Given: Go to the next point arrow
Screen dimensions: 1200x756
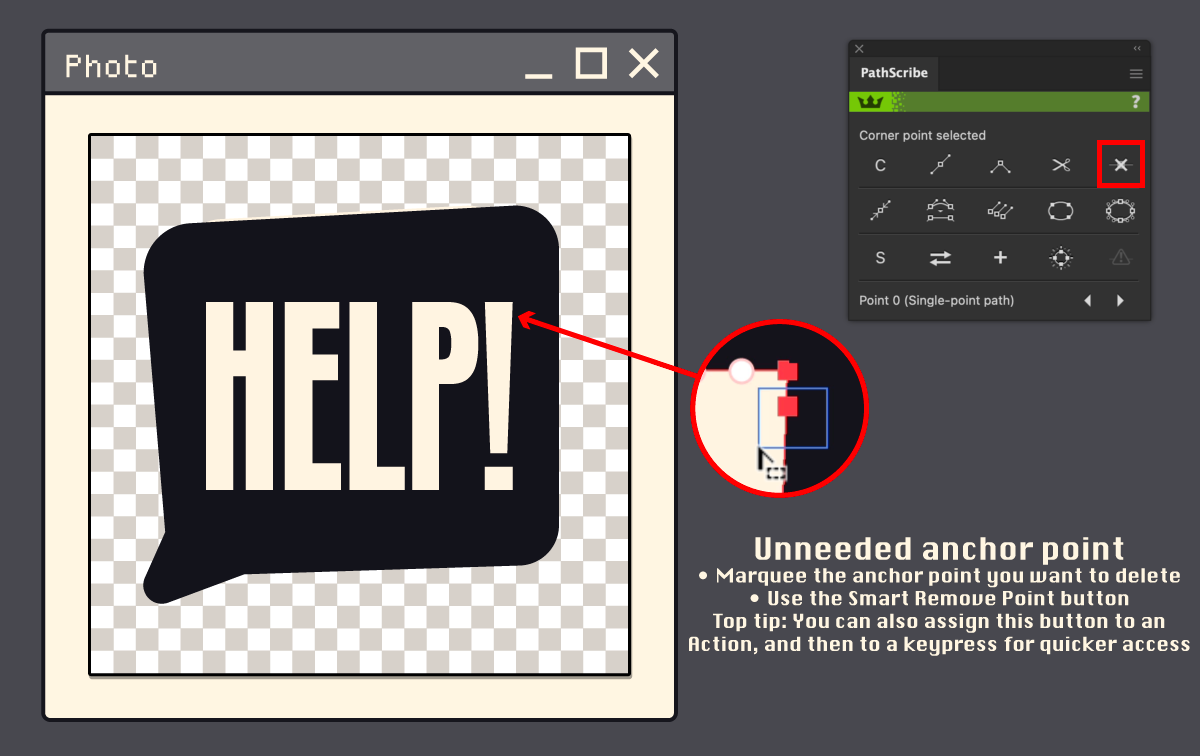Looking at the screenshot, I should click(x=1120, y=301).
